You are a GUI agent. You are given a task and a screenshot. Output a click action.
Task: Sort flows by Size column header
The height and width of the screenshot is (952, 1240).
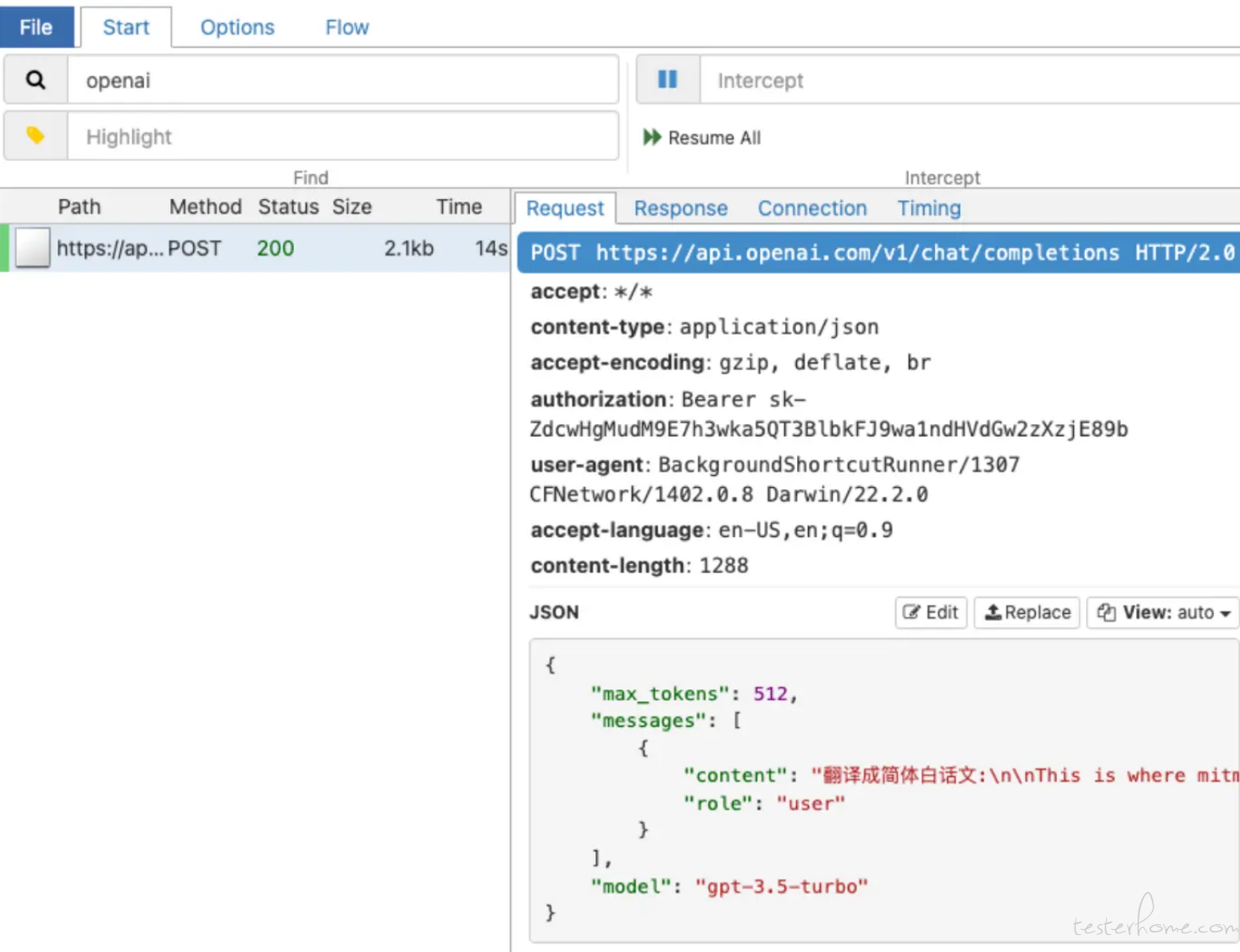[x=352, y=207]
